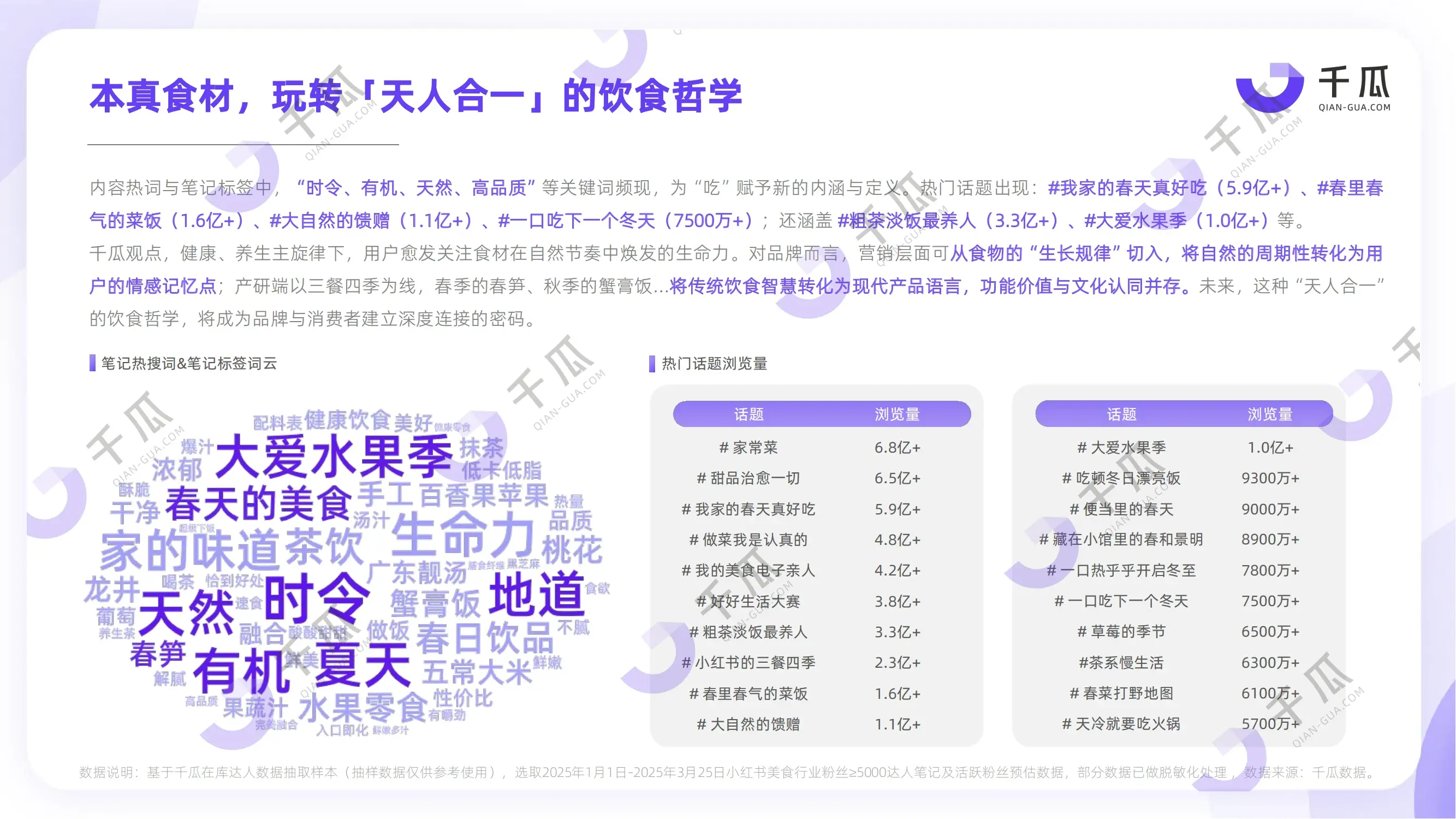Click the # 大爱水果季 table entry
The image size is (1456, 819).
(1121, 448)
